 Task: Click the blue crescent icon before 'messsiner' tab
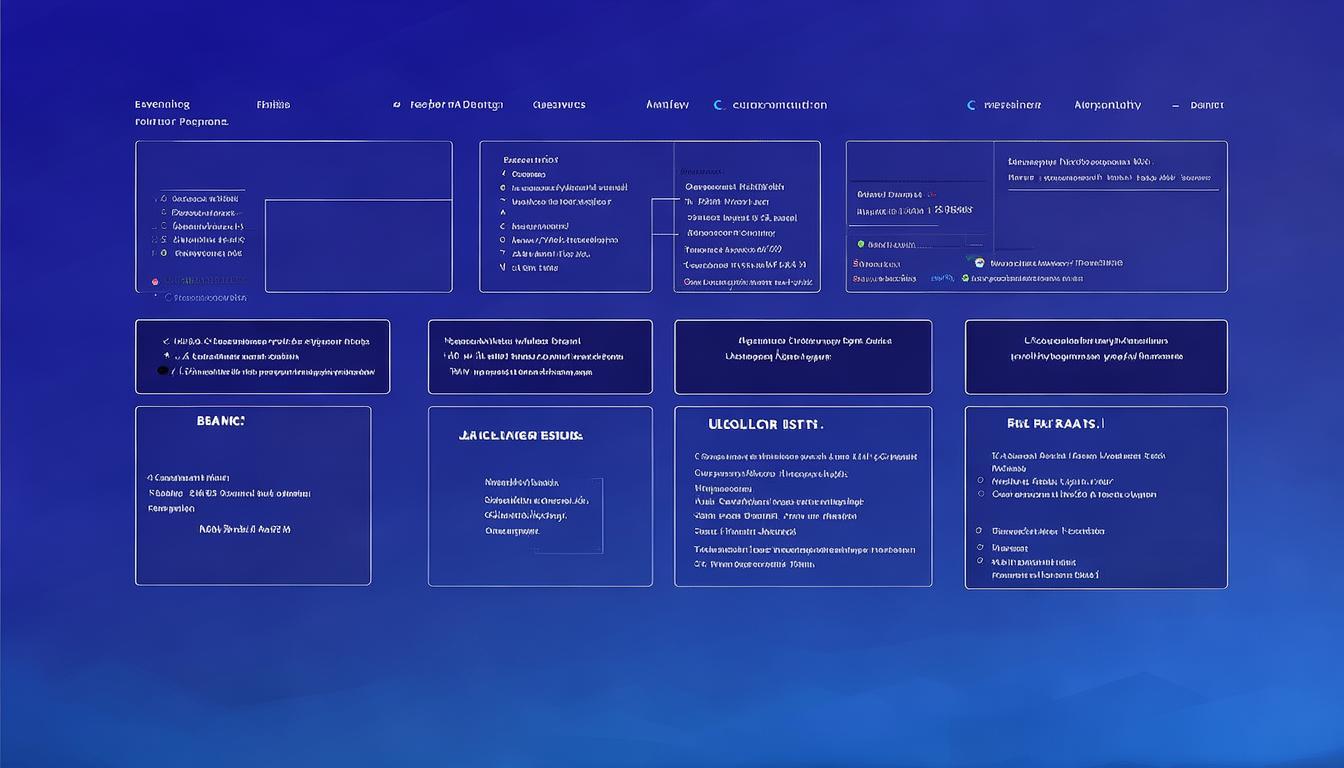[x=971, y=105]
